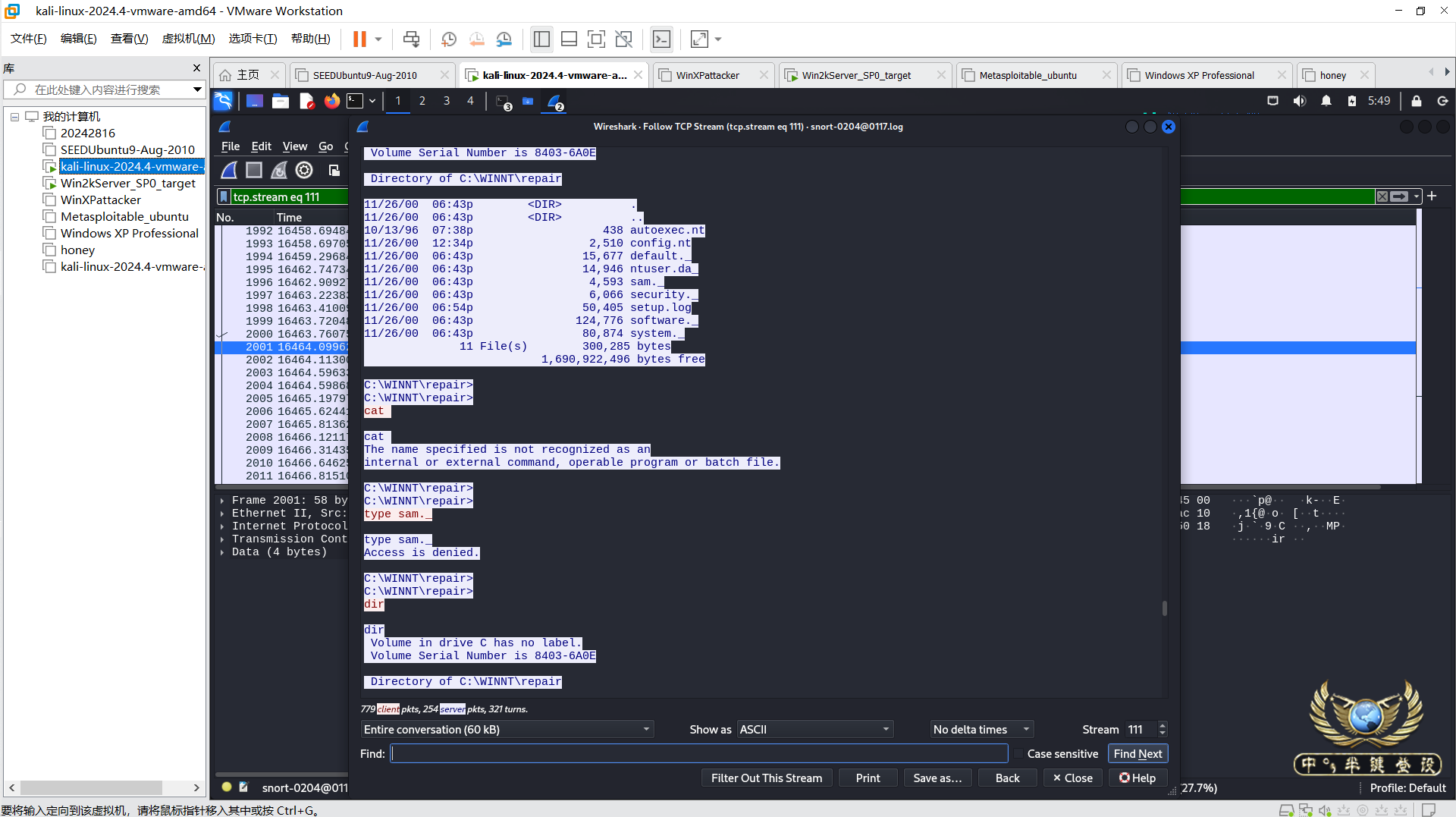Open the VMware power options dropdown arrow
This screenshot has width=1456, height=817.
point(378,39)
